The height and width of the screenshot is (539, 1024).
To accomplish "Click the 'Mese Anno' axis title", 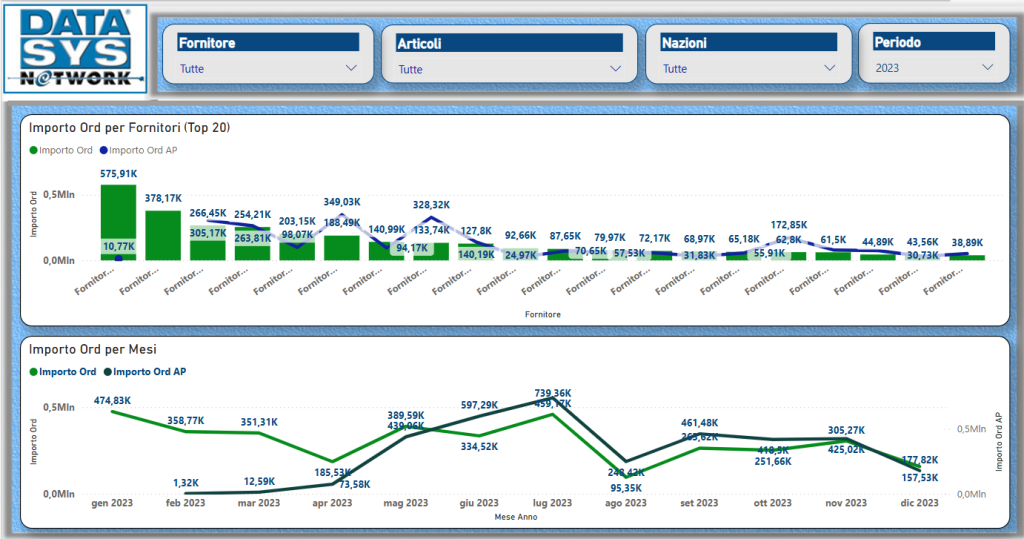I will coord(515,518).
